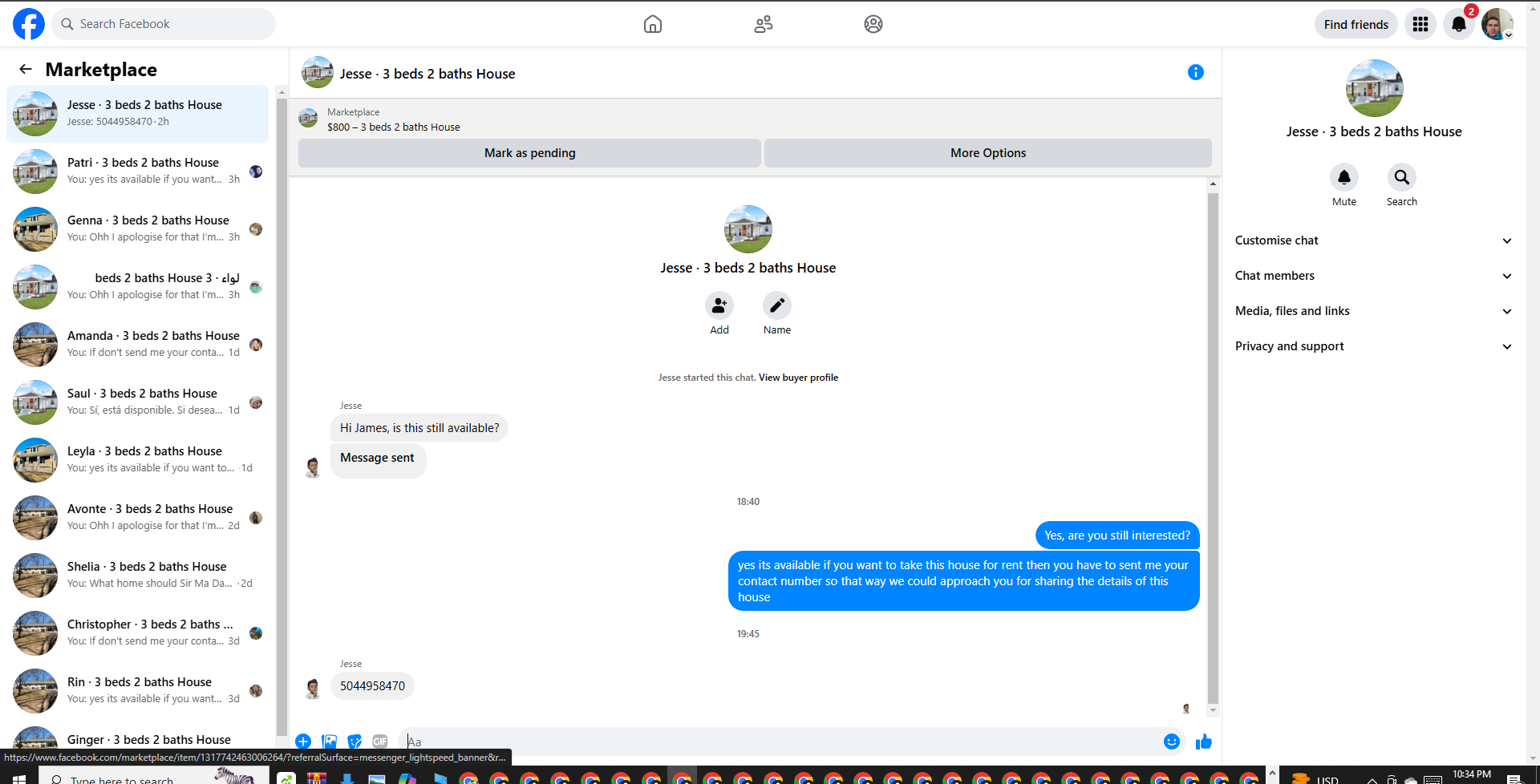Click the Facebook logo

(29, 24)
